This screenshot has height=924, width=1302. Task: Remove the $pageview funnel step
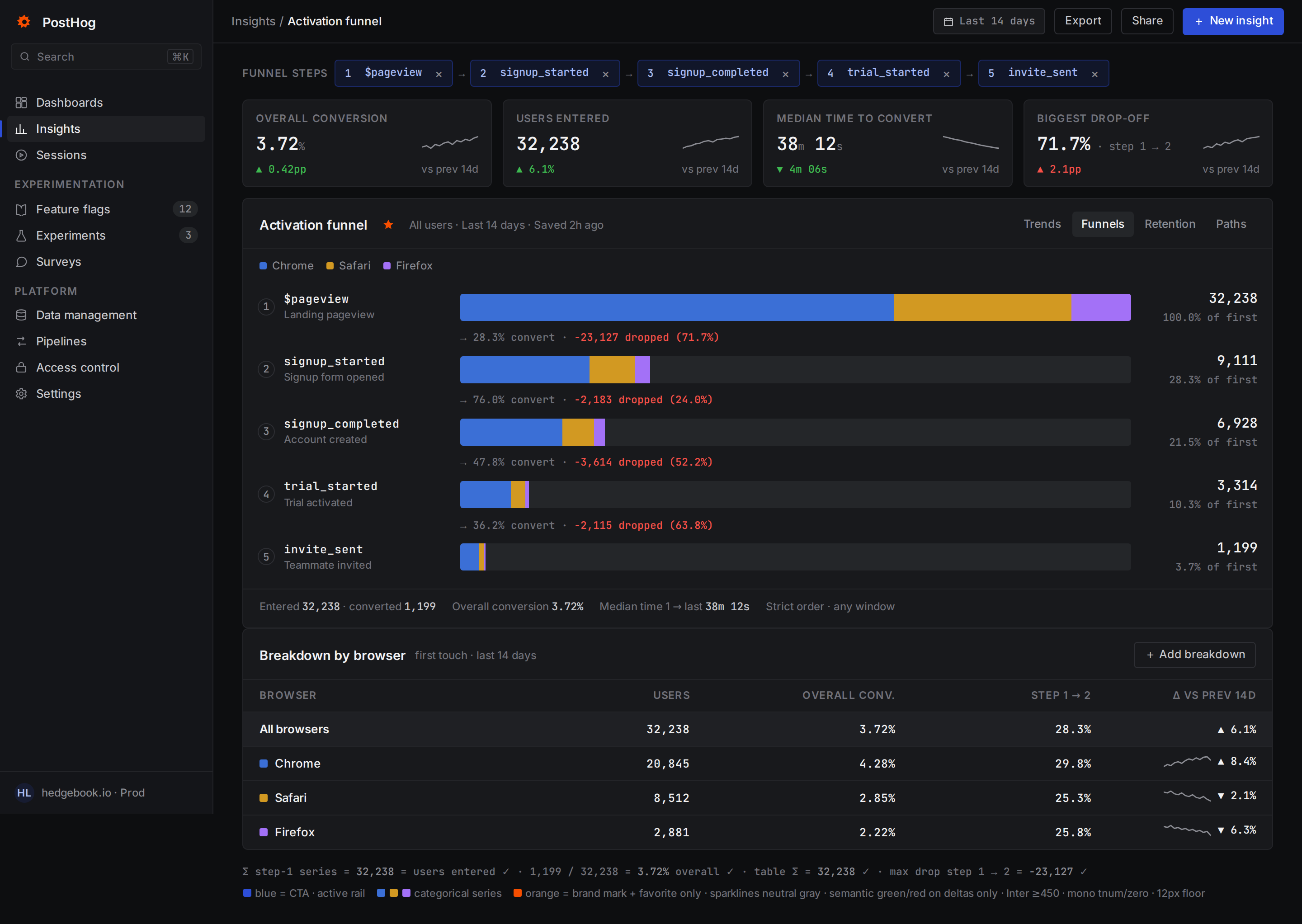coord(439,74)
